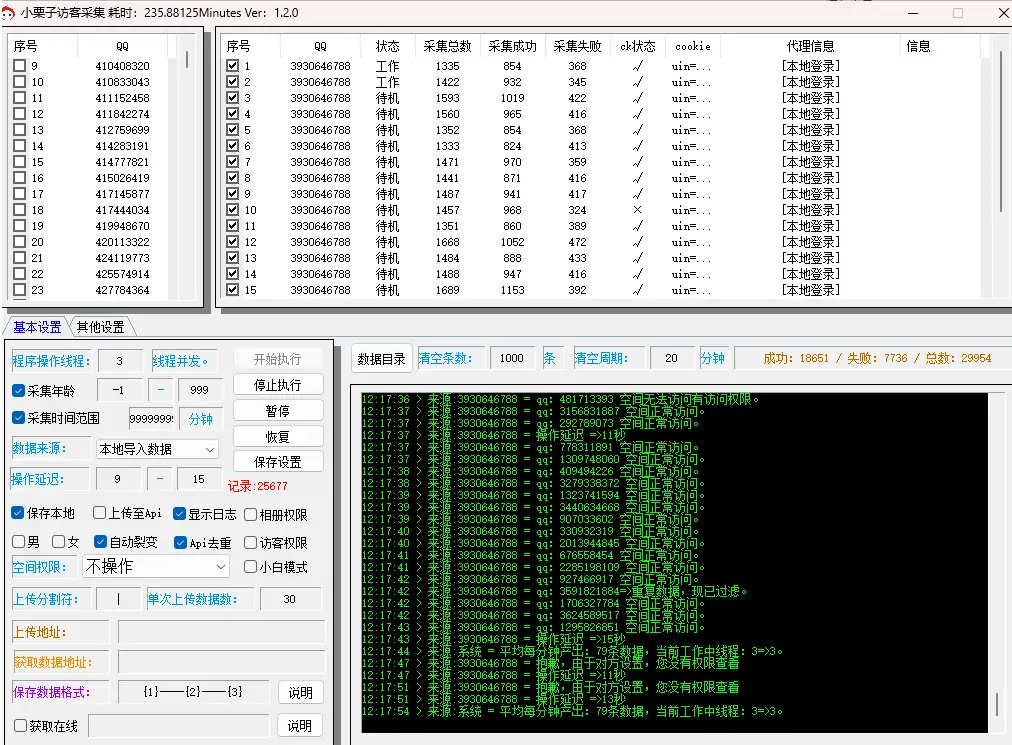This screenshot has width=1012, height=745.
Task: Click the 状态 column header
Action: coord(387,46)
